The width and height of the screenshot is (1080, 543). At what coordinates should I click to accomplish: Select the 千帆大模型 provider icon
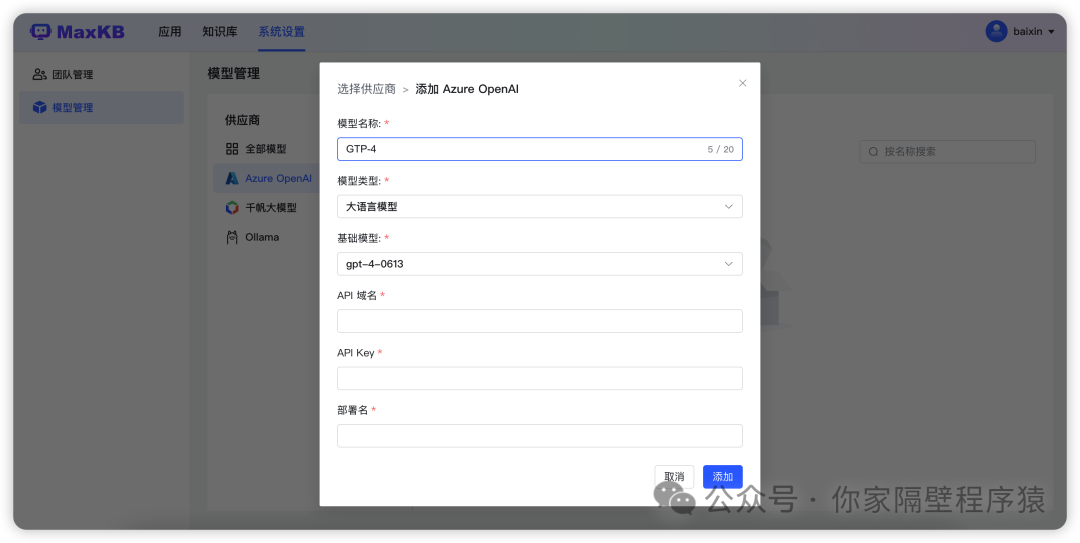[232, 208]
